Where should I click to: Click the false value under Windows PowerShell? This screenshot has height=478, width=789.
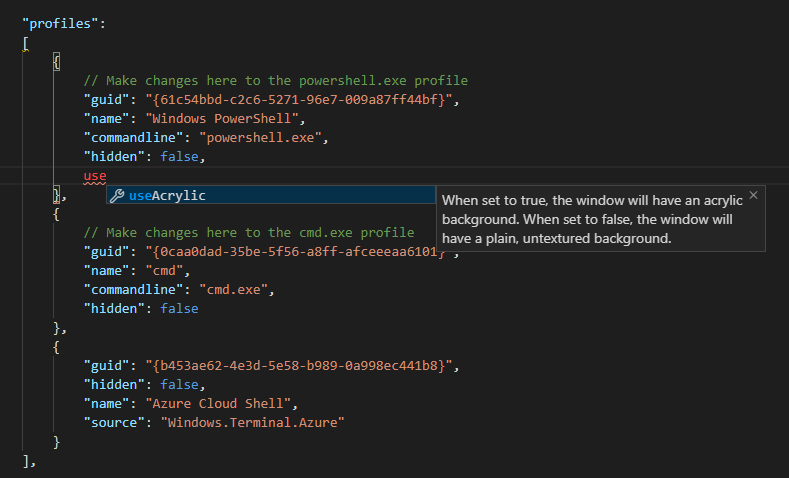[179, 157]
